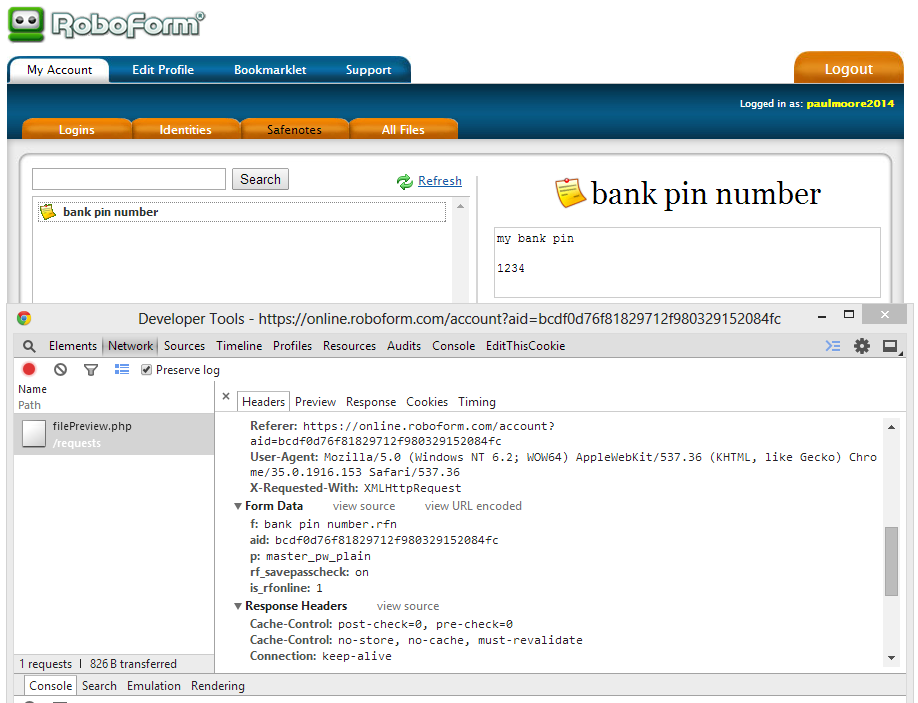
Task: Click the DevTools magnifier search icon
Action: [x=29, y=346]
